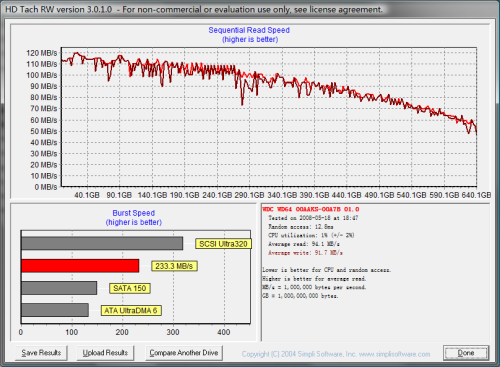Click the 0 MB/s axis label
The width and height of the screenshot is (500, 367).
pyautogui.click(x=46, y=187)
